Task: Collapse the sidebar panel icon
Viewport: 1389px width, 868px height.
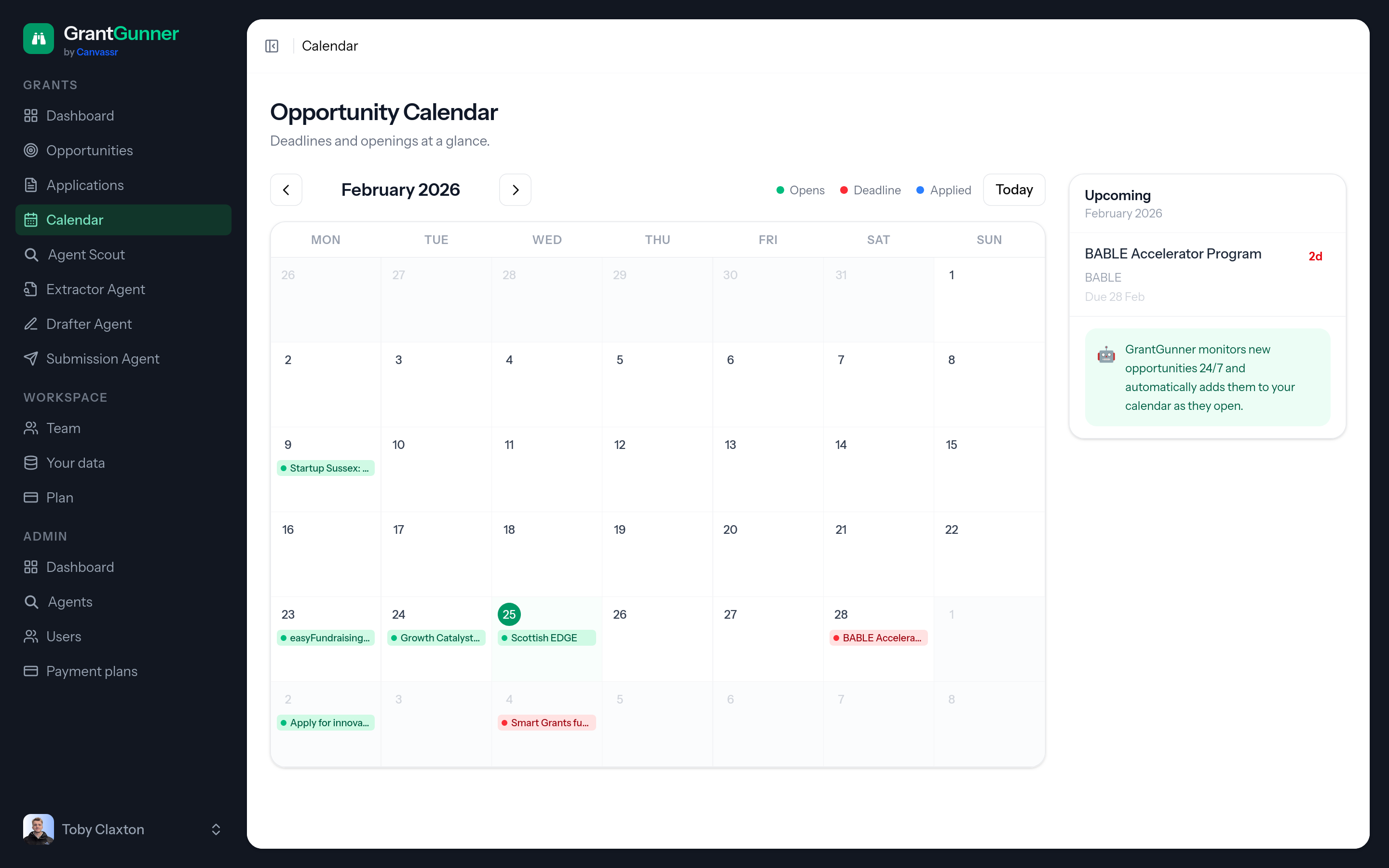Action: (272, 46)
